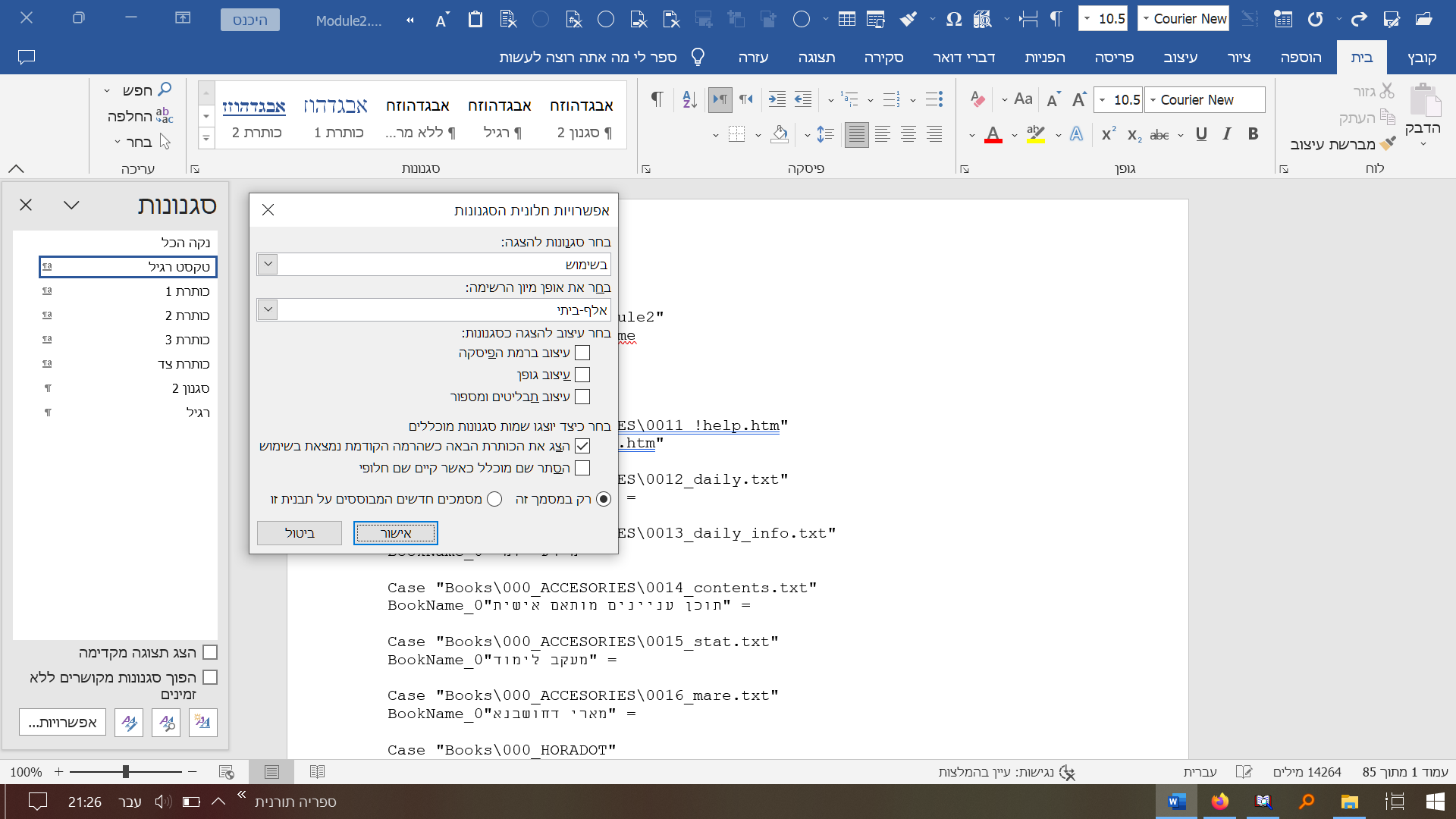Confirm dialog with the OK button
1456x819 pixels.
[396, 533]
